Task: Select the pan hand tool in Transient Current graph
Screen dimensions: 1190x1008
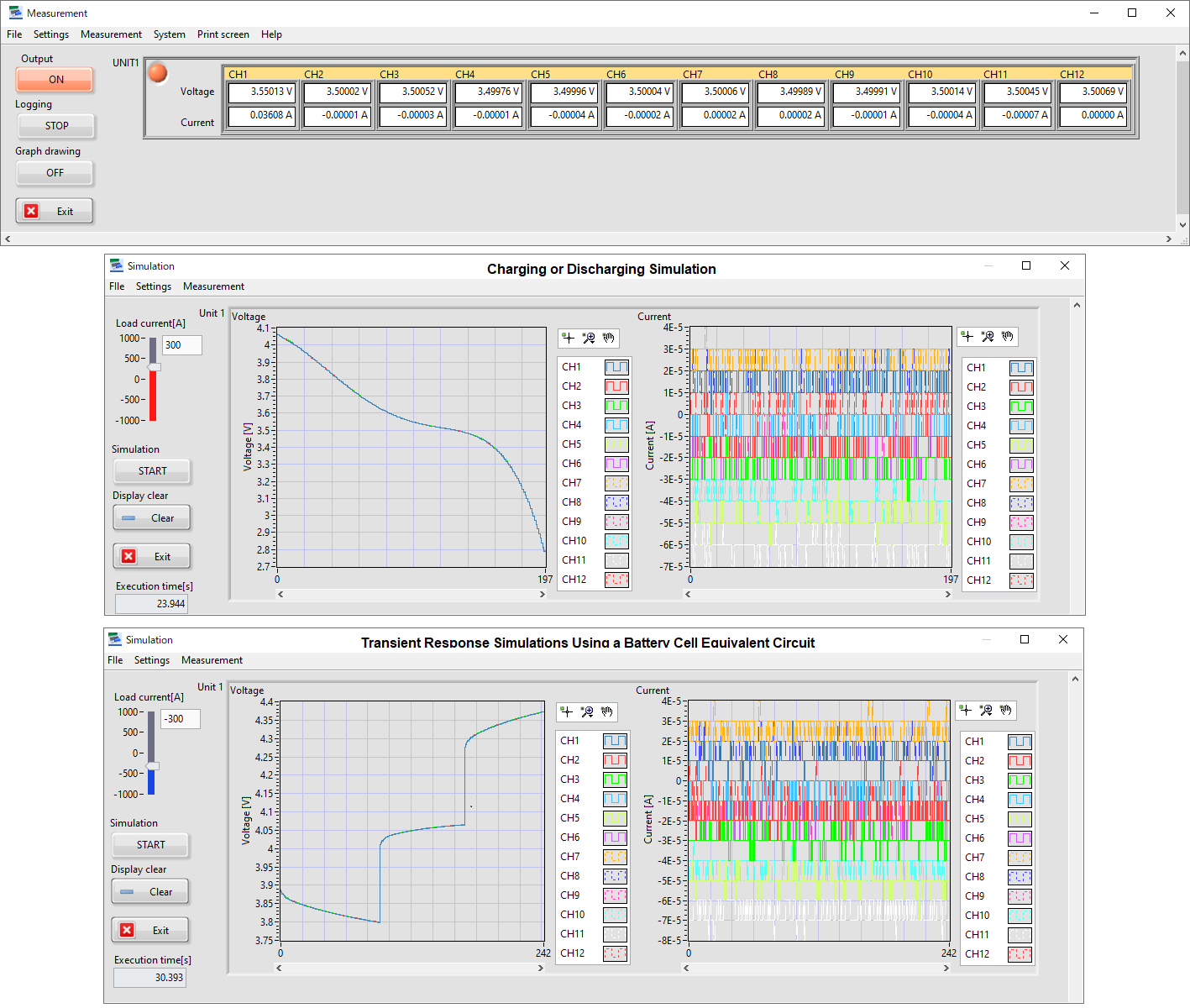Action: click(1006, 710)
